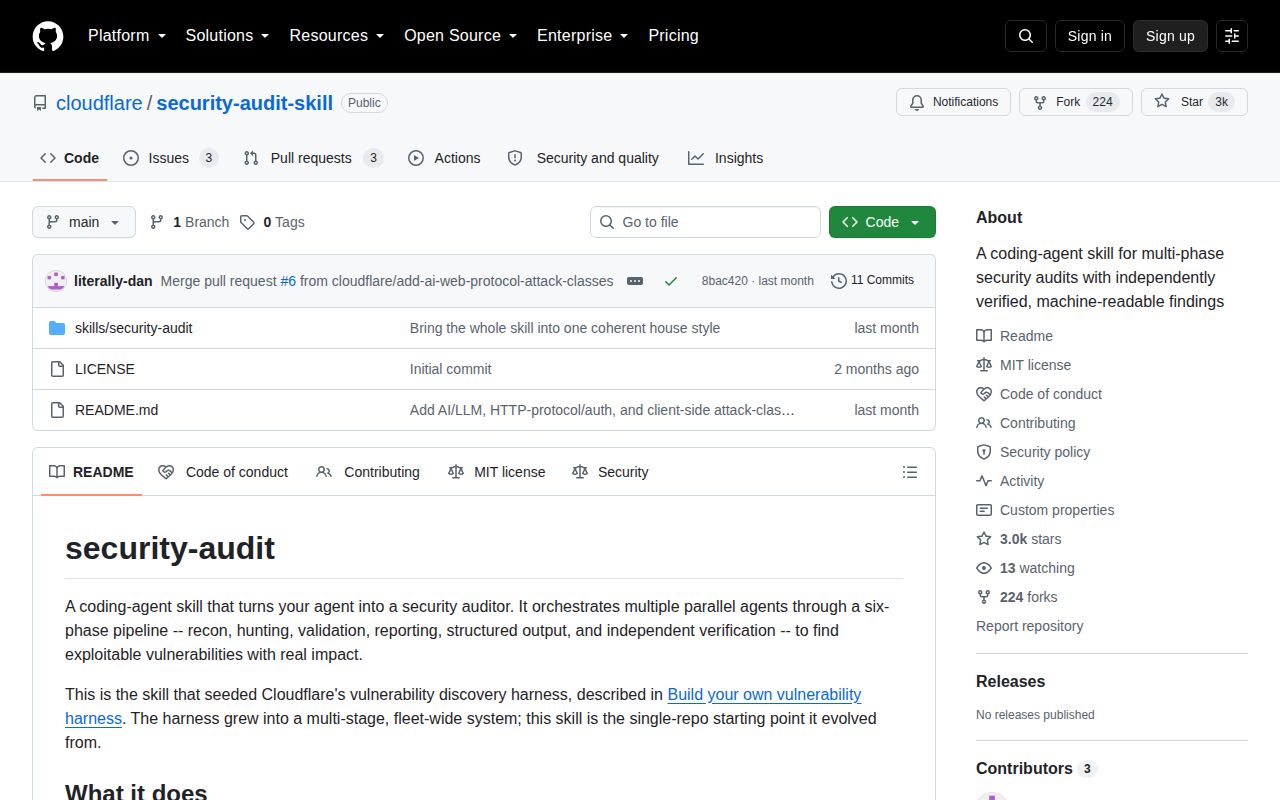Click the history clock icon beside 11 Commits
The width and height of the screenshot is (1280, 800).
tap(839, 281)
